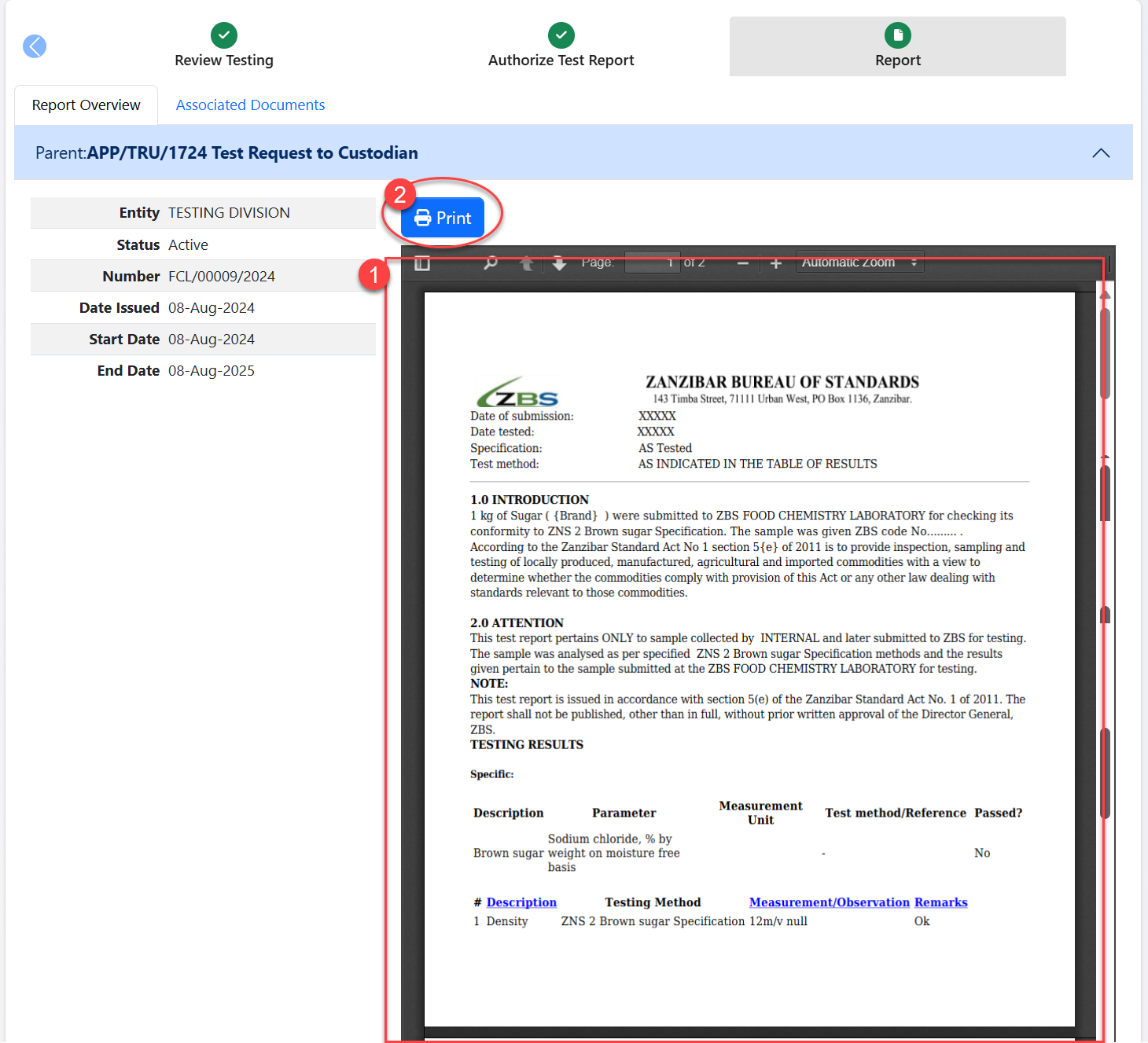Collapse the Parent Test Request panel chevron
Screen dimensions: 1148x1043
tap(1101, 153)
